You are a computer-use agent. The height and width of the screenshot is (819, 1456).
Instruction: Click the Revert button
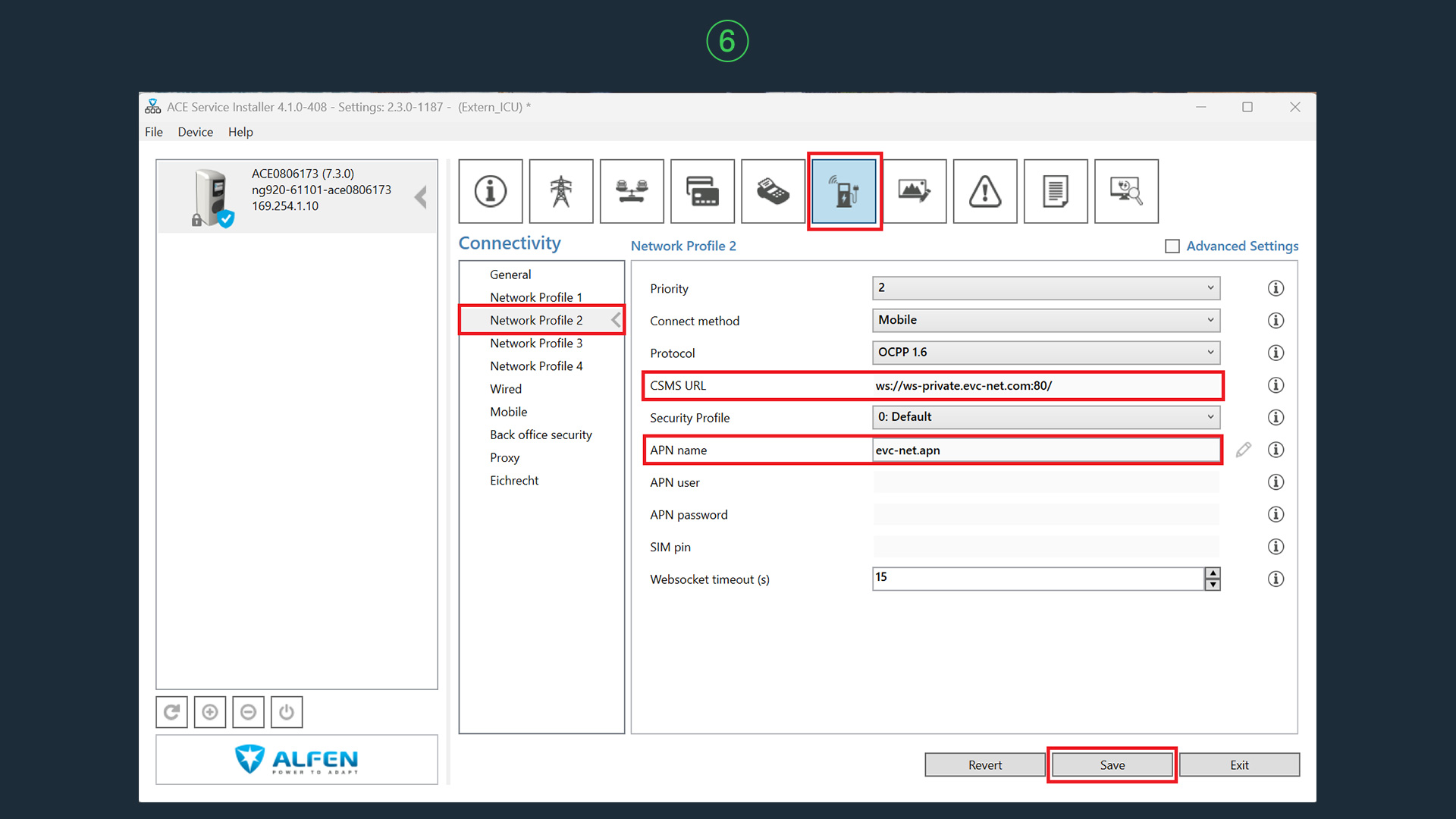tap(985, 765)
